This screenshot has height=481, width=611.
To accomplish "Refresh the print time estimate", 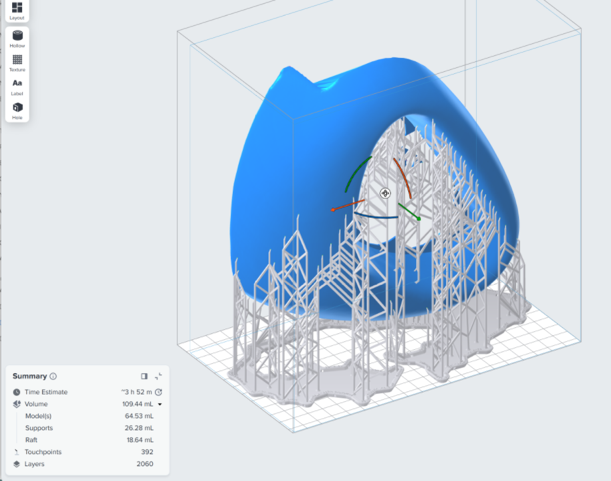I will (159, 392).
